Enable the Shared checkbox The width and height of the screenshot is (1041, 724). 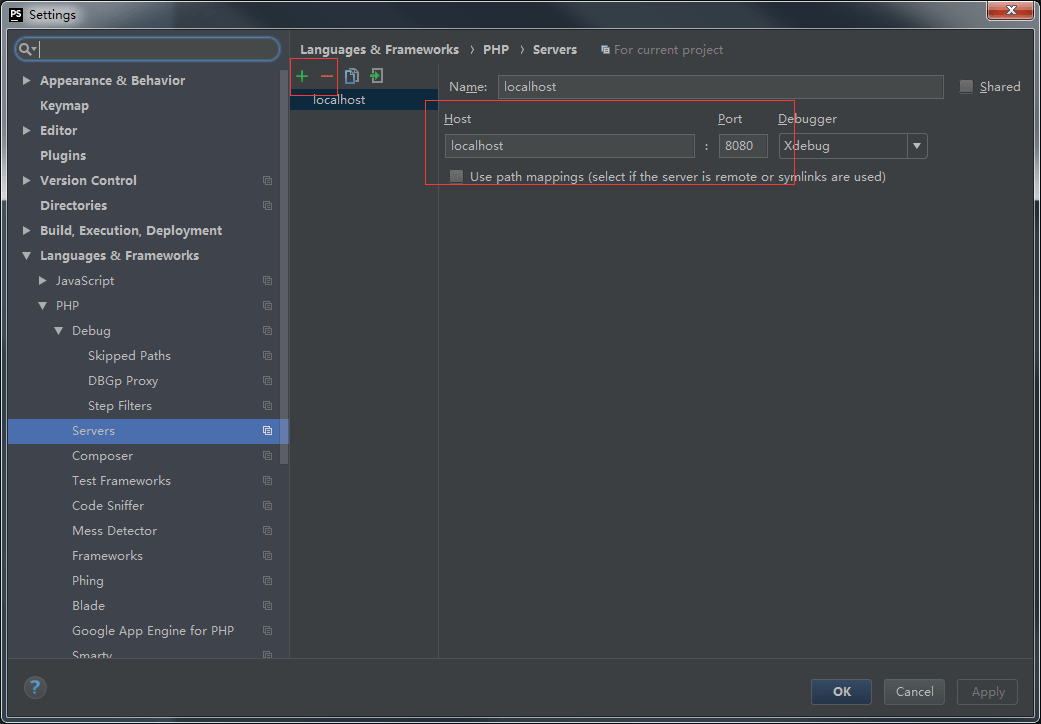(x=967, y=86)
